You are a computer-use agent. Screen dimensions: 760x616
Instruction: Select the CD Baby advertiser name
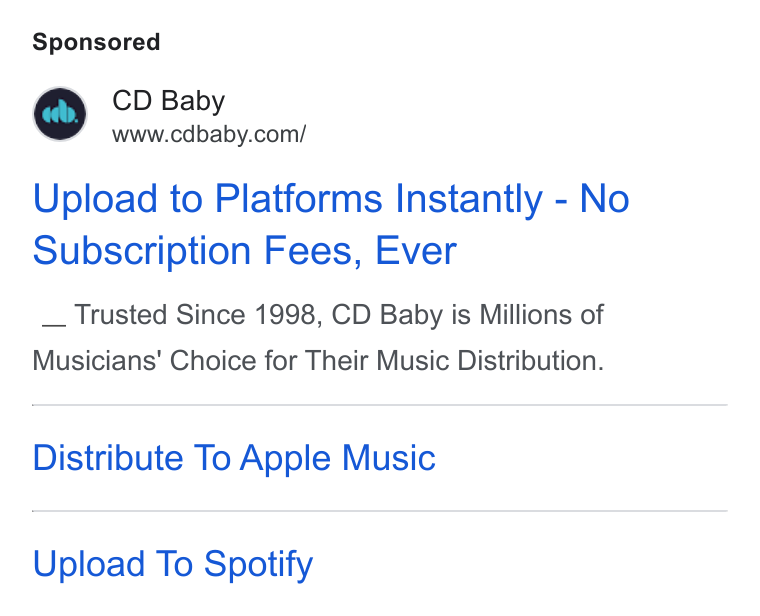tap(169, 101)
